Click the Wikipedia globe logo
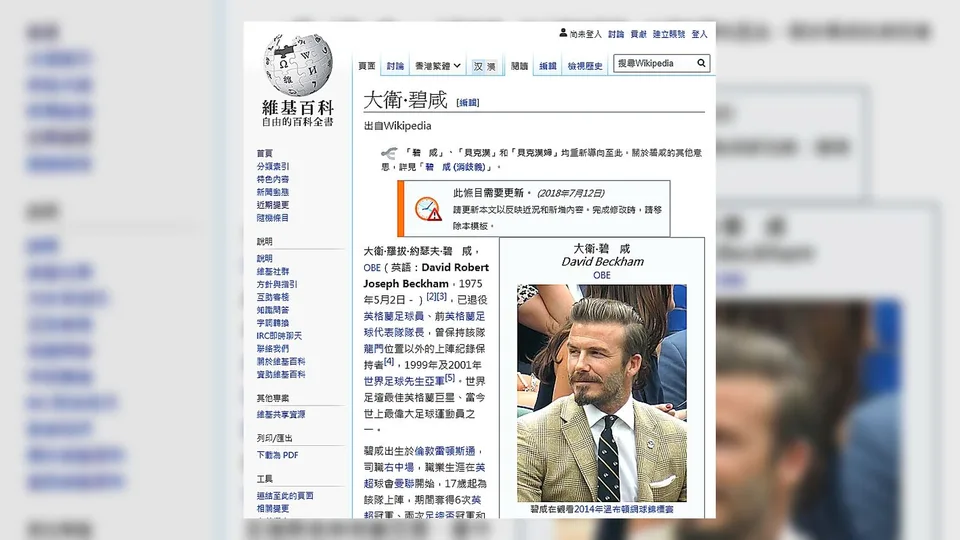 [x=298, y=64]
